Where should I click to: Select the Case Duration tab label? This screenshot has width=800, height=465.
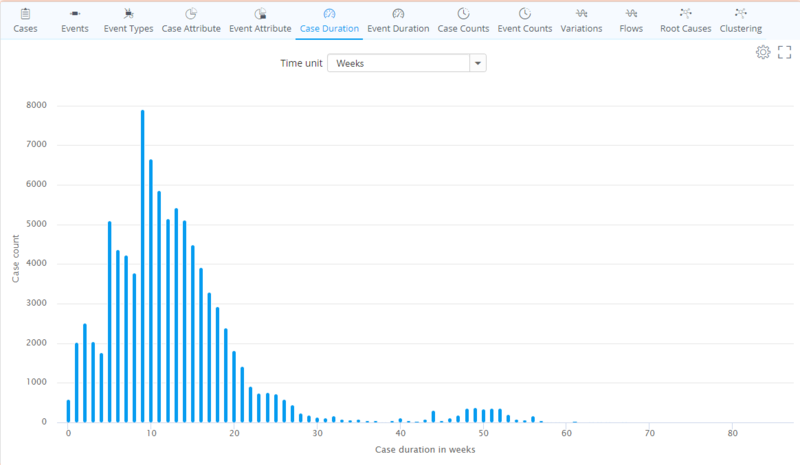[x=330, y=29]
